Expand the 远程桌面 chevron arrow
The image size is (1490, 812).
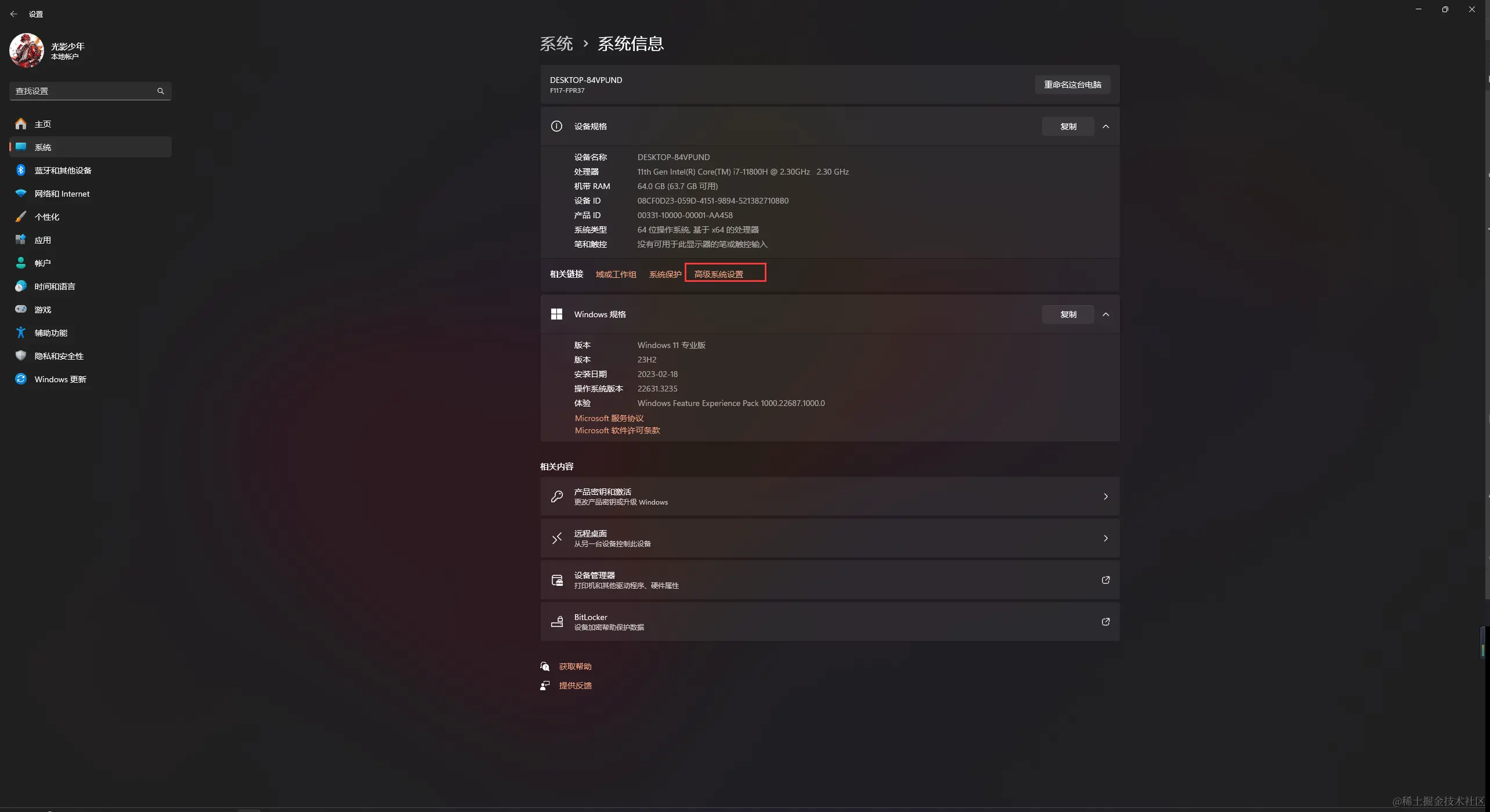tap(1105, 538)
